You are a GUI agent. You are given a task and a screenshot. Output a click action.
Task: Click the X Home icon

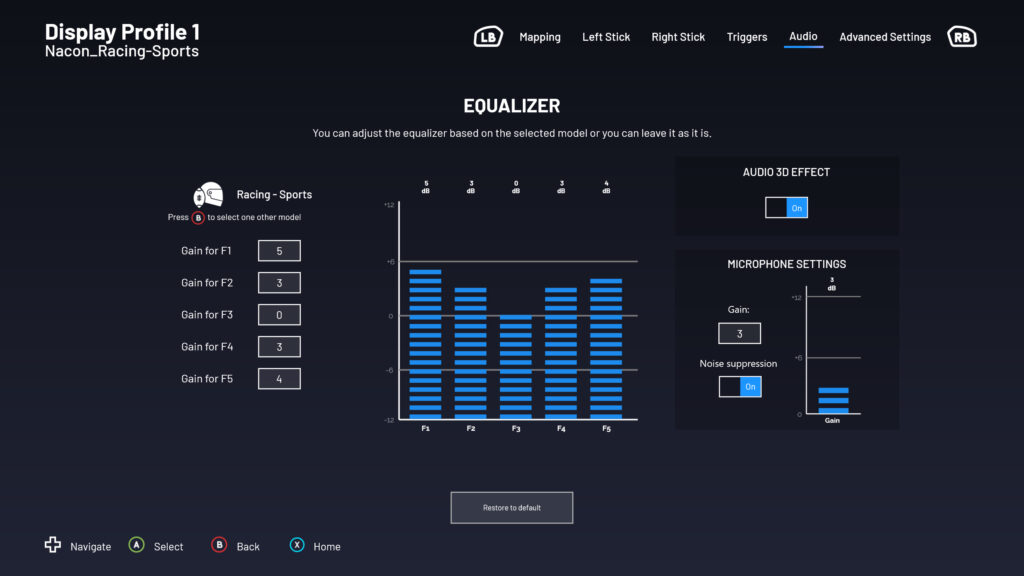(297, 545)
